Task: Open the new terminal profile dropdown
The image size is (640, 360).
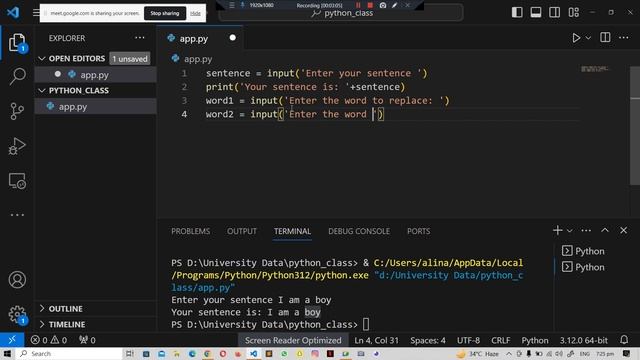Action: [x=570, y=231]
